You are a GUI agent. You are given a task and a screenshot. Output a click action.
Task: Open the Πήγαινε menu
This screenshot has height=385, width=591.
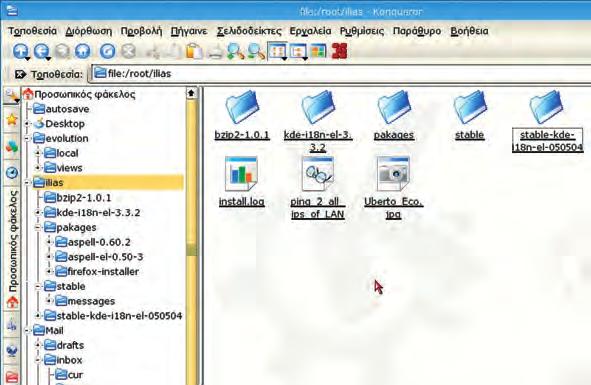[189, 31]
